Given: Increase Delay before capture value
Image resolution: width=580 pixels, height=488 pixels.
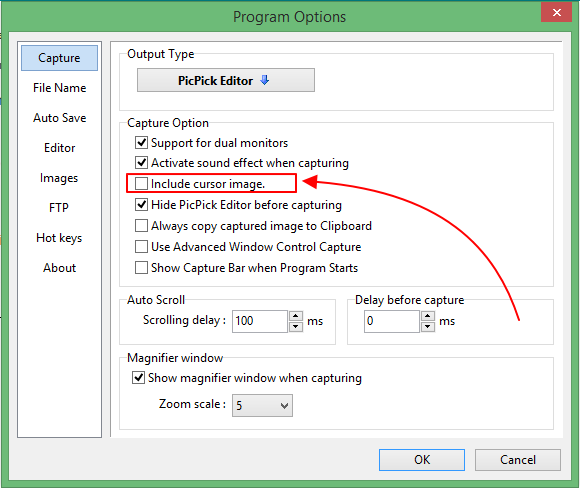Looking at the screenshot, I should [x=428, y=316].
